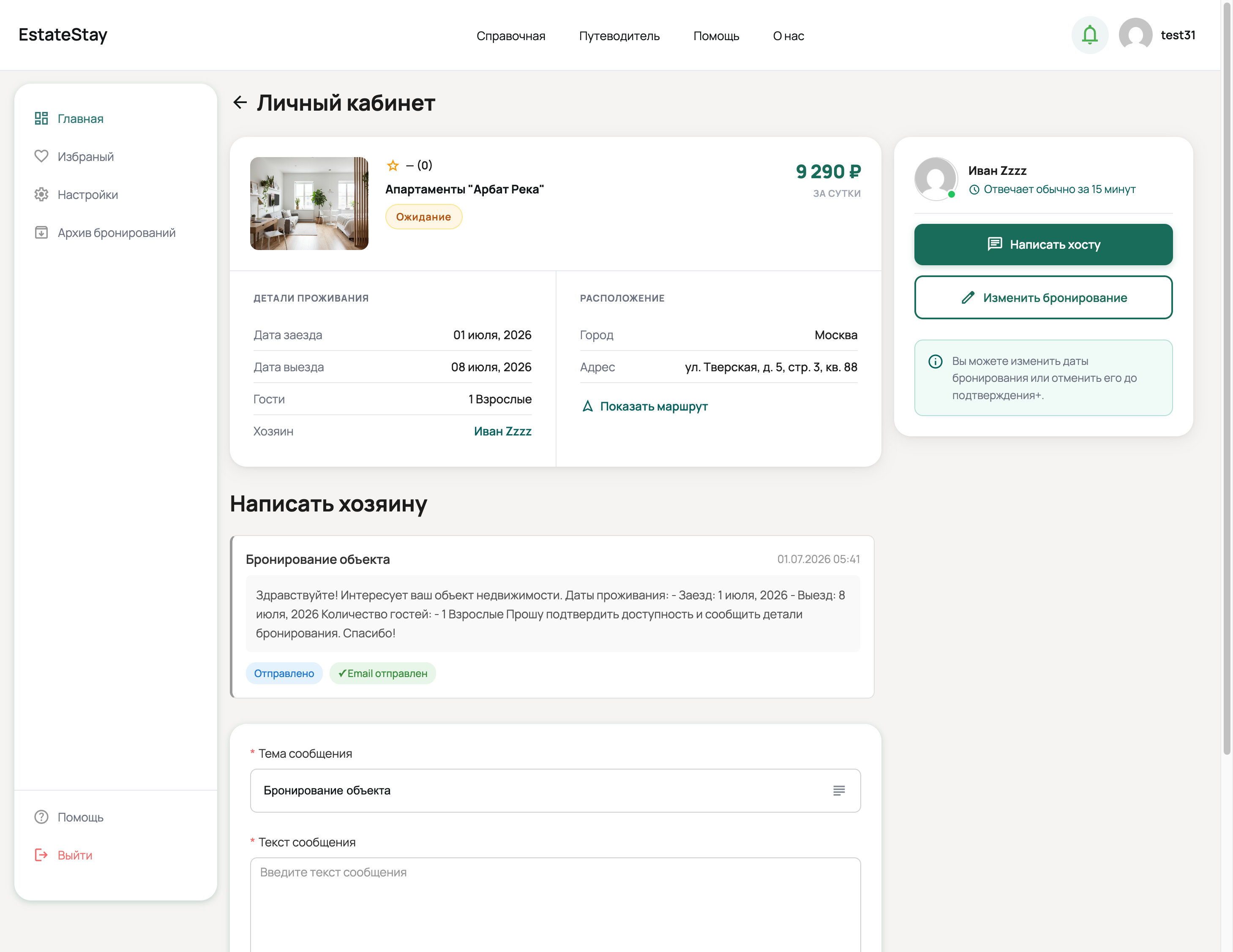This screenshot has height=952, width=1233.
Task: Click the title Апартаменты "Арбат Река"
Action: point(464,190)
